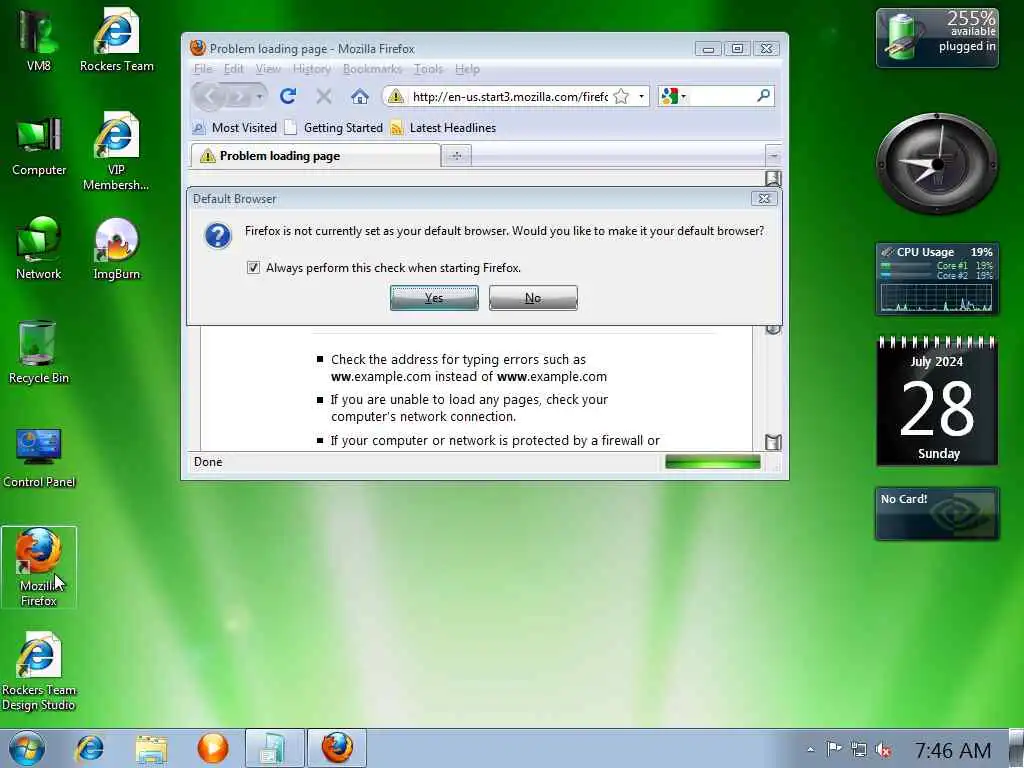Click the July 28 calendar gadget
The width and height of the screenshot is (1024, 768).
tap(936, 401)
